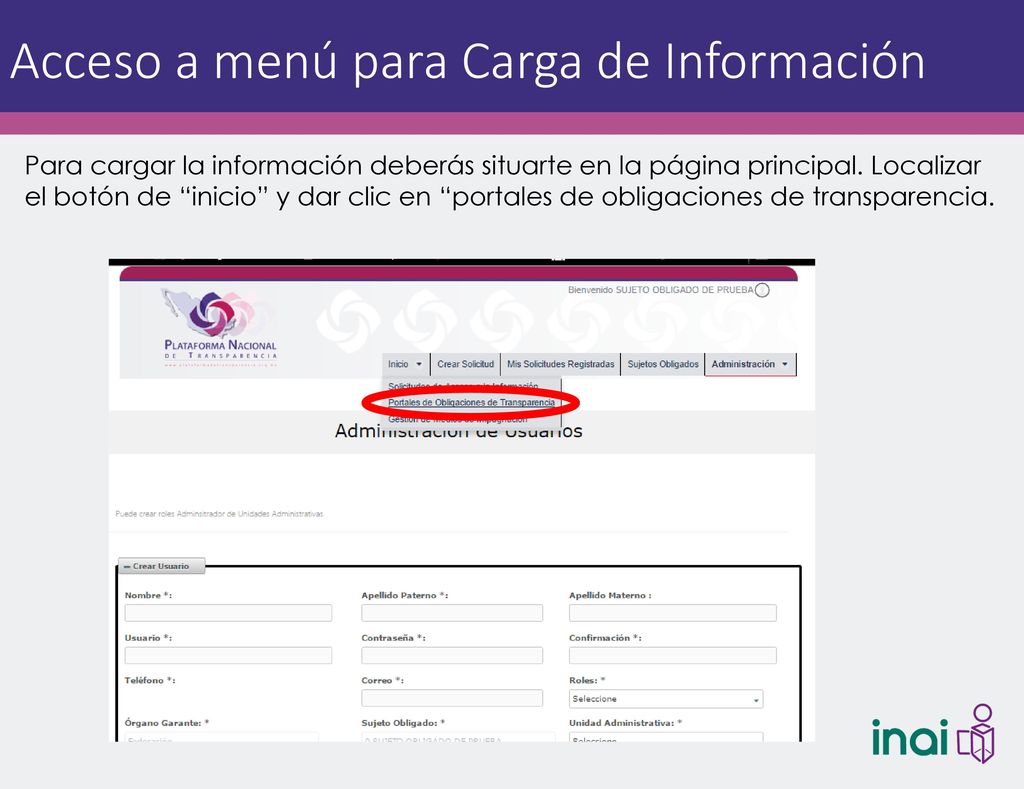
Task: Expand the Administración dropdown menu
Action: [x=750, y=364]
